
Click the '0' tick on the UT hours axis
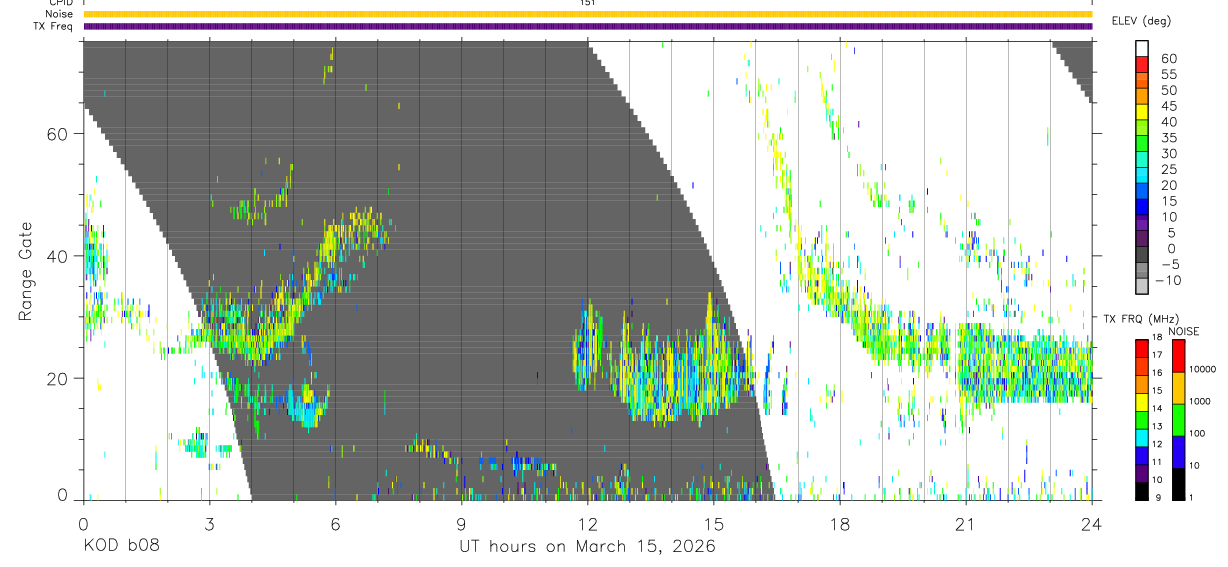pos(83,523)
